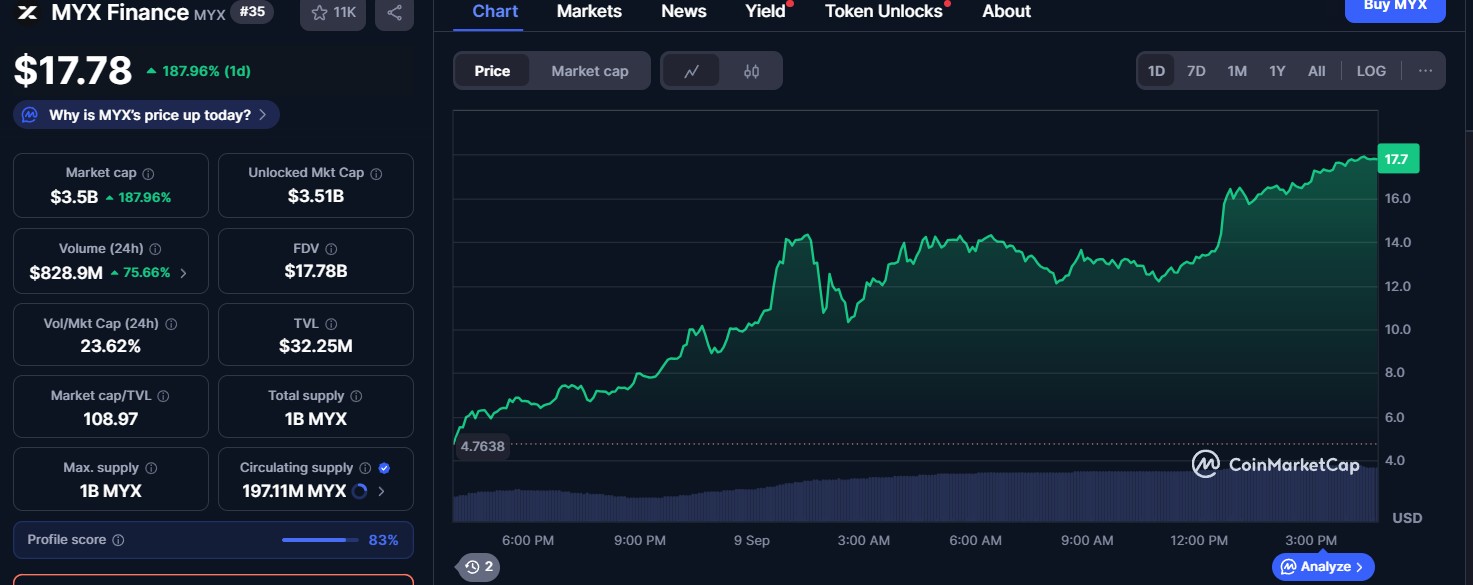Click the 83% profile score value
The image size is (1473, 585).
coord(384,540)
